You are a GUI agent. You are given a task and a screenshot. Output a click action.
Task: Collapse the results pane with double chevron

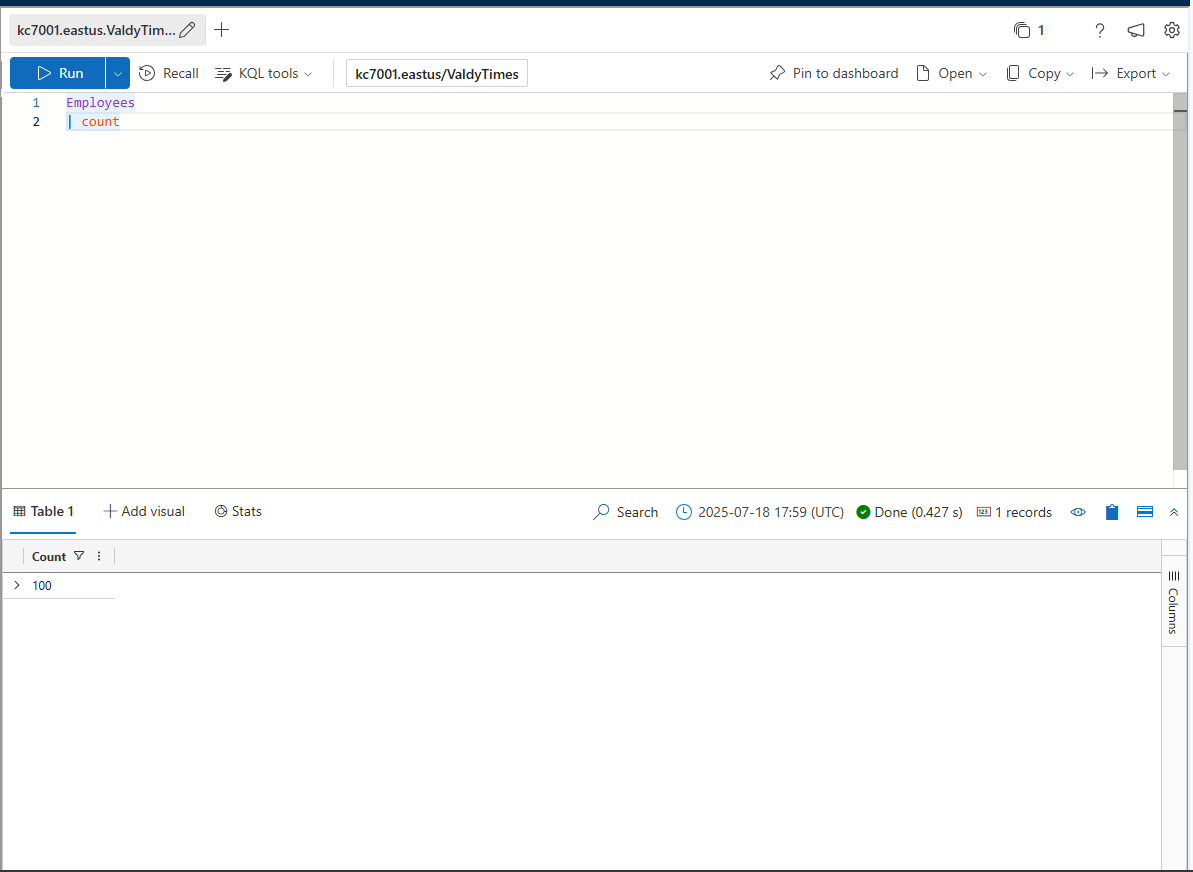(x=1174, y=512)
